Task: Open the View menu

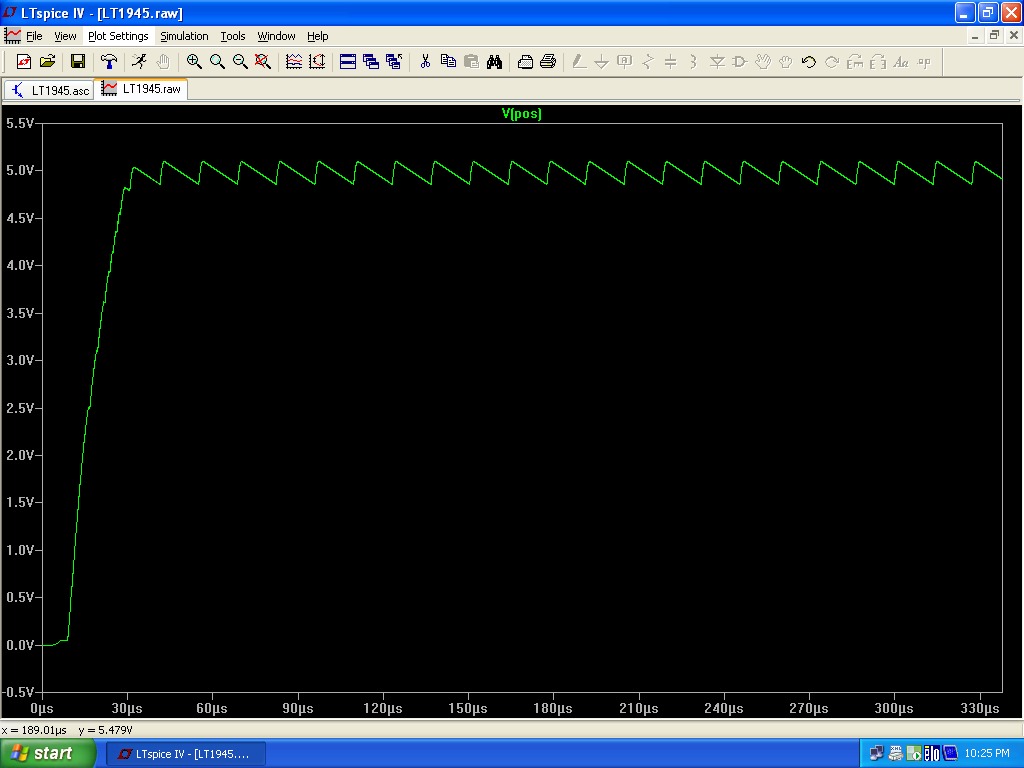Action: [x=65, y=36]
